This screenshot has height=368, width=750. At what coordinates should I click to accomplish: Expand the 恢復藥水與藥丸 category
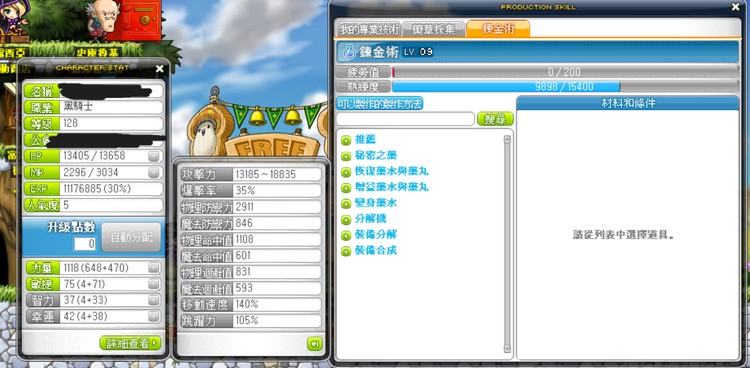[346, 172]
